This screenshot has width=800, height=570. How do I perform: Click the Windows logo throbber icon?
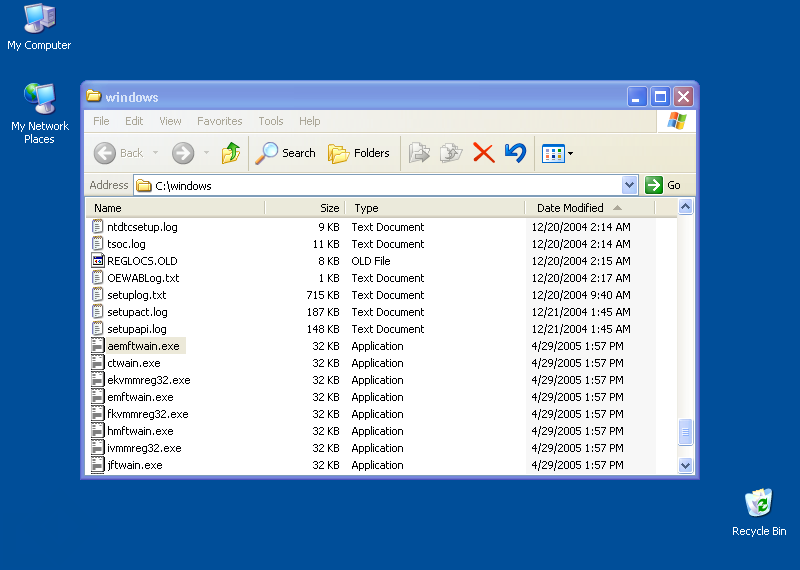[677, 121]
